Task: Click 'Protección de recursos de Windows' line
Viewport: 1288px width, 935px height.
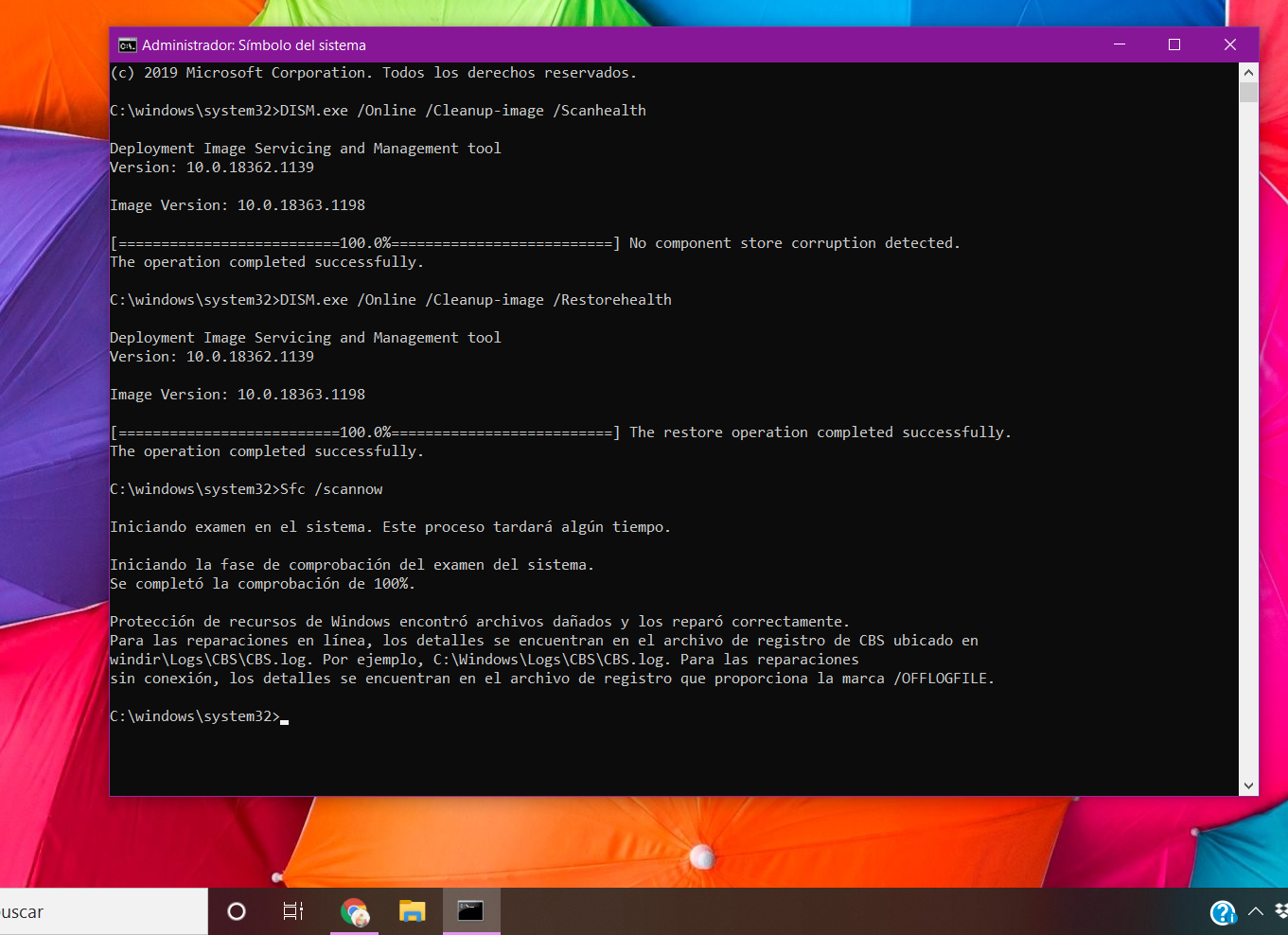Action: [x=480, y=622]
